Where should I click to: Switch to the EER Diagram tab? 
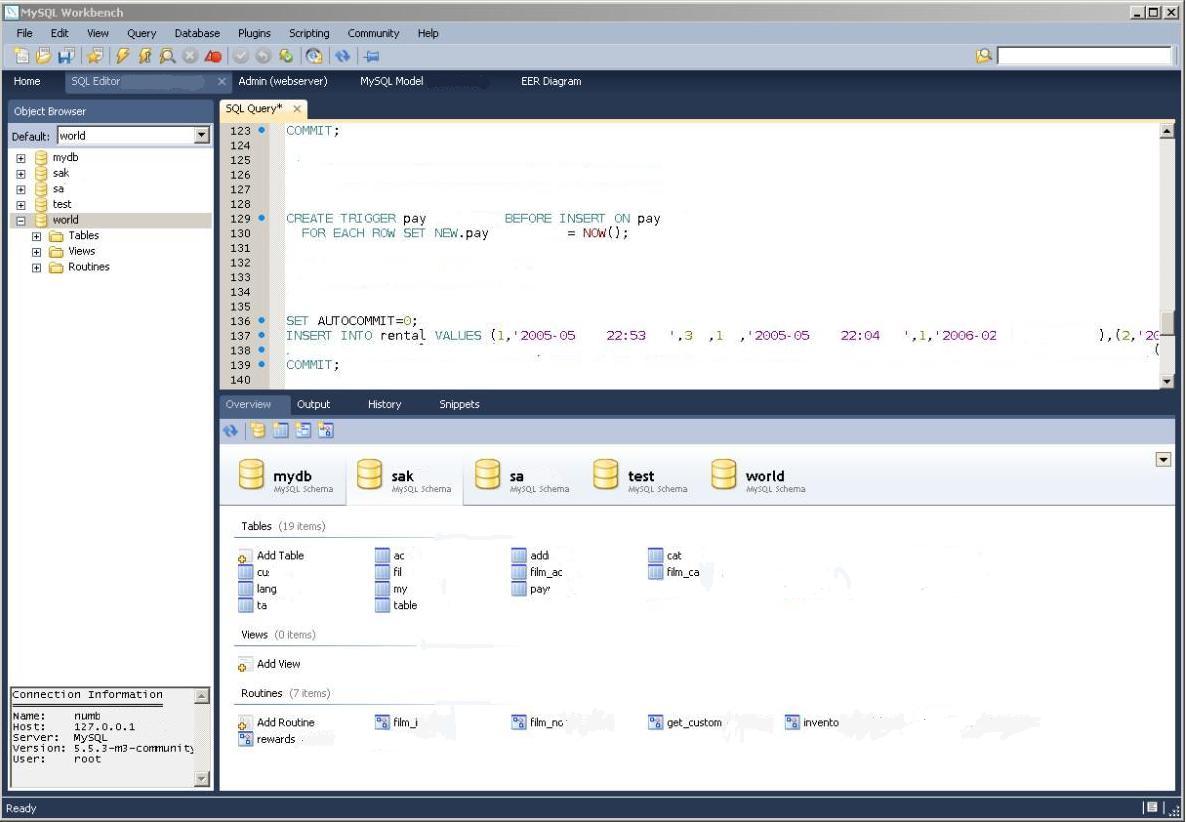[551, 82]
